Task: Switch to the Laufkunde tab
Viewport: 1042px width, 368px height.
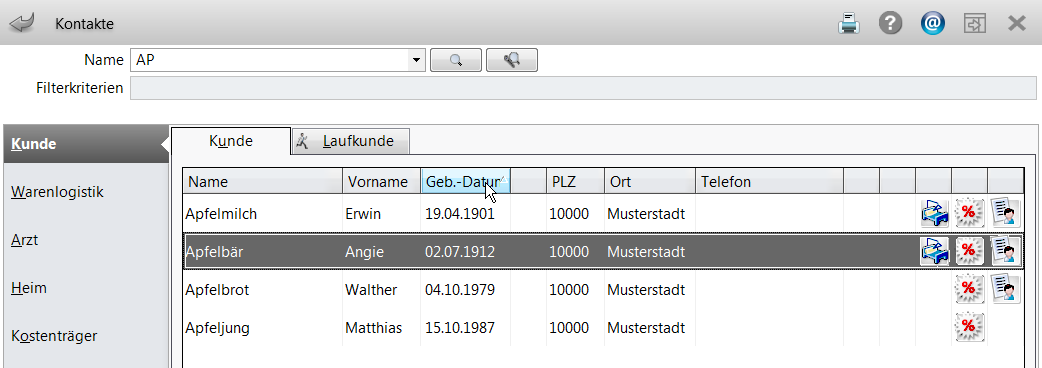Action: click(x=350, y=141)
